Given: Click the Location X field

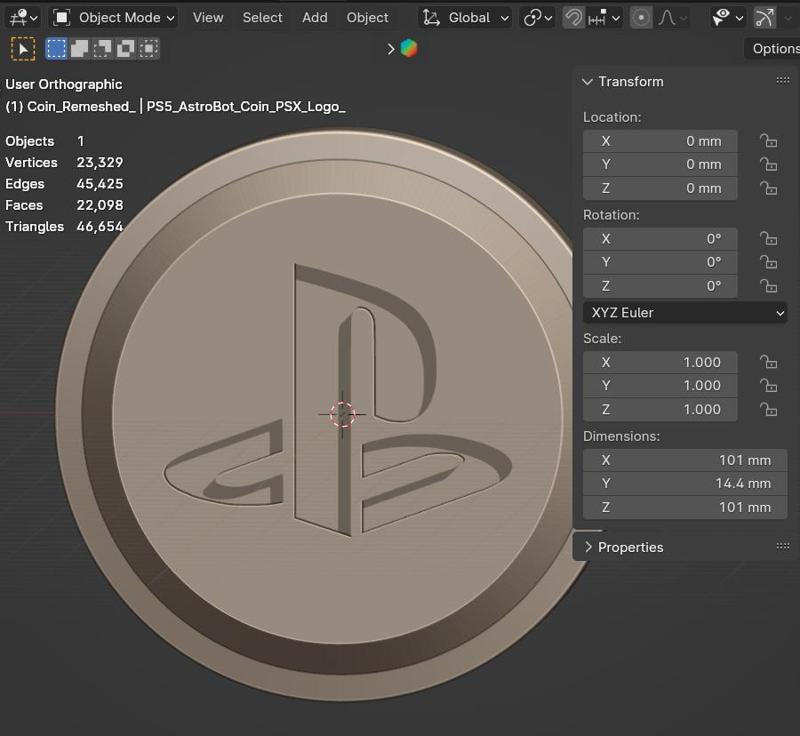Looking at the screenshot, I should point(660,141).
